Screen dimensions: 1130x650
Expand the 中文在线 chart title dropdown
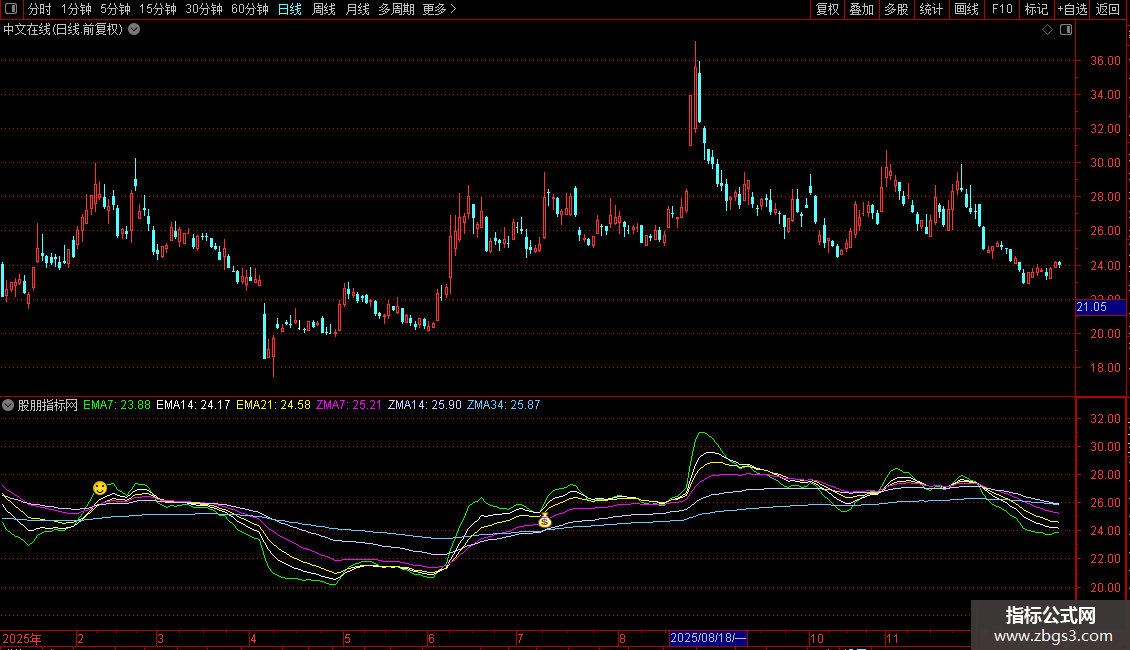(x=135, y=29)
